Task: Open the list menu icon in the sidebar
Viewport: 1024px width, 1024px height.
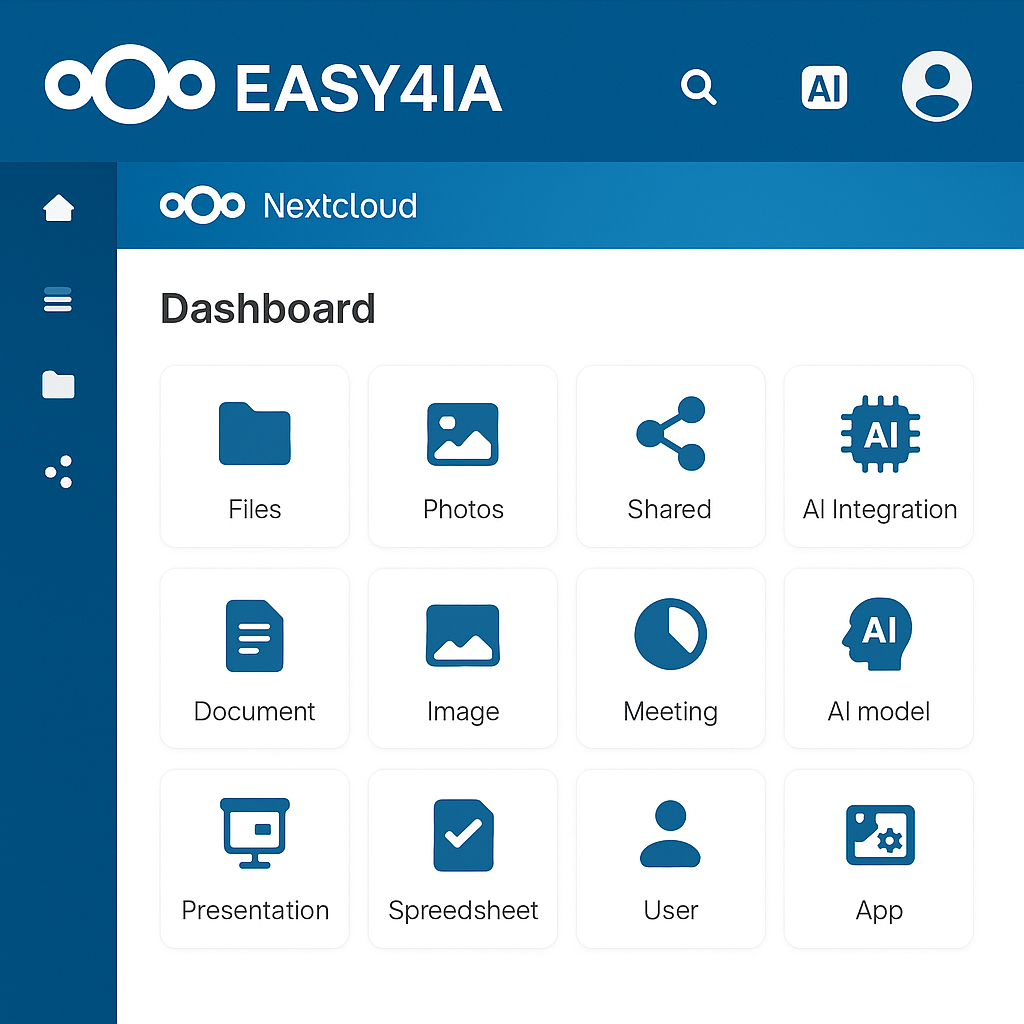Action: [x=58, y=299]
